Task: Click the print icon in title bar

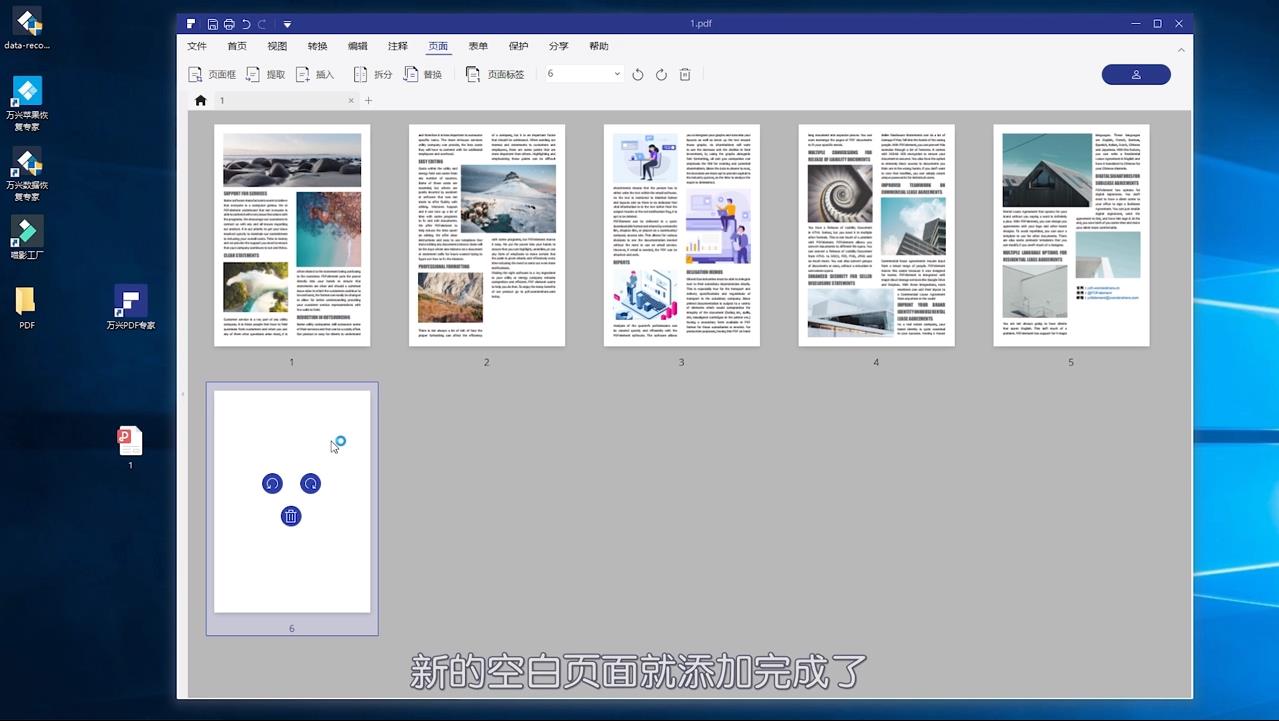Action: (x=229, y=24)
